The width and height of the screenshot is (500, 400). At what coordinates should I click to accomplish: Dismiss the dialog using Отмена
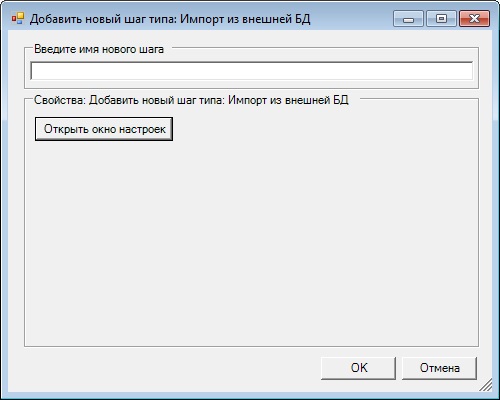[439, 368]
